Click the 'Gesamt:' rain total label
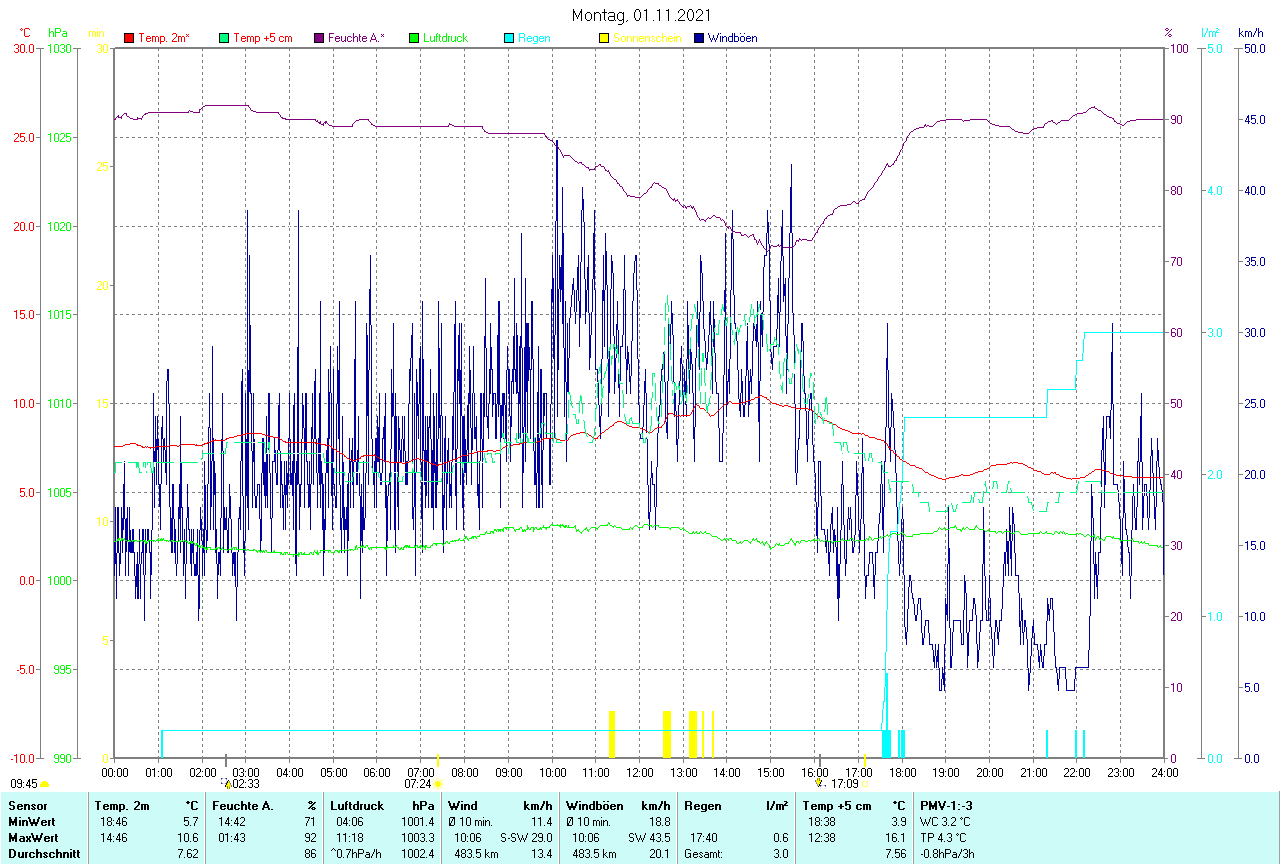Viewport: 1280px width, 864px height. 701,854
